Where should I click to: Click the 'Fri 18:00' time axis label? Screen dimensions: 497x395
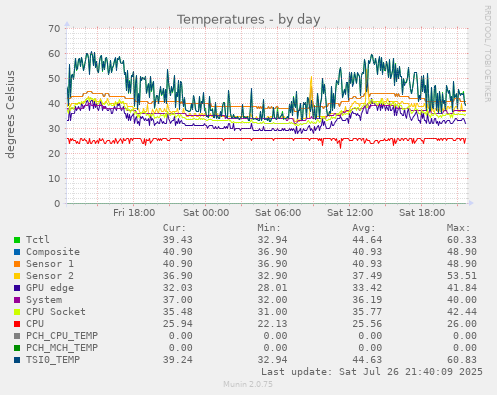[134, 213]
